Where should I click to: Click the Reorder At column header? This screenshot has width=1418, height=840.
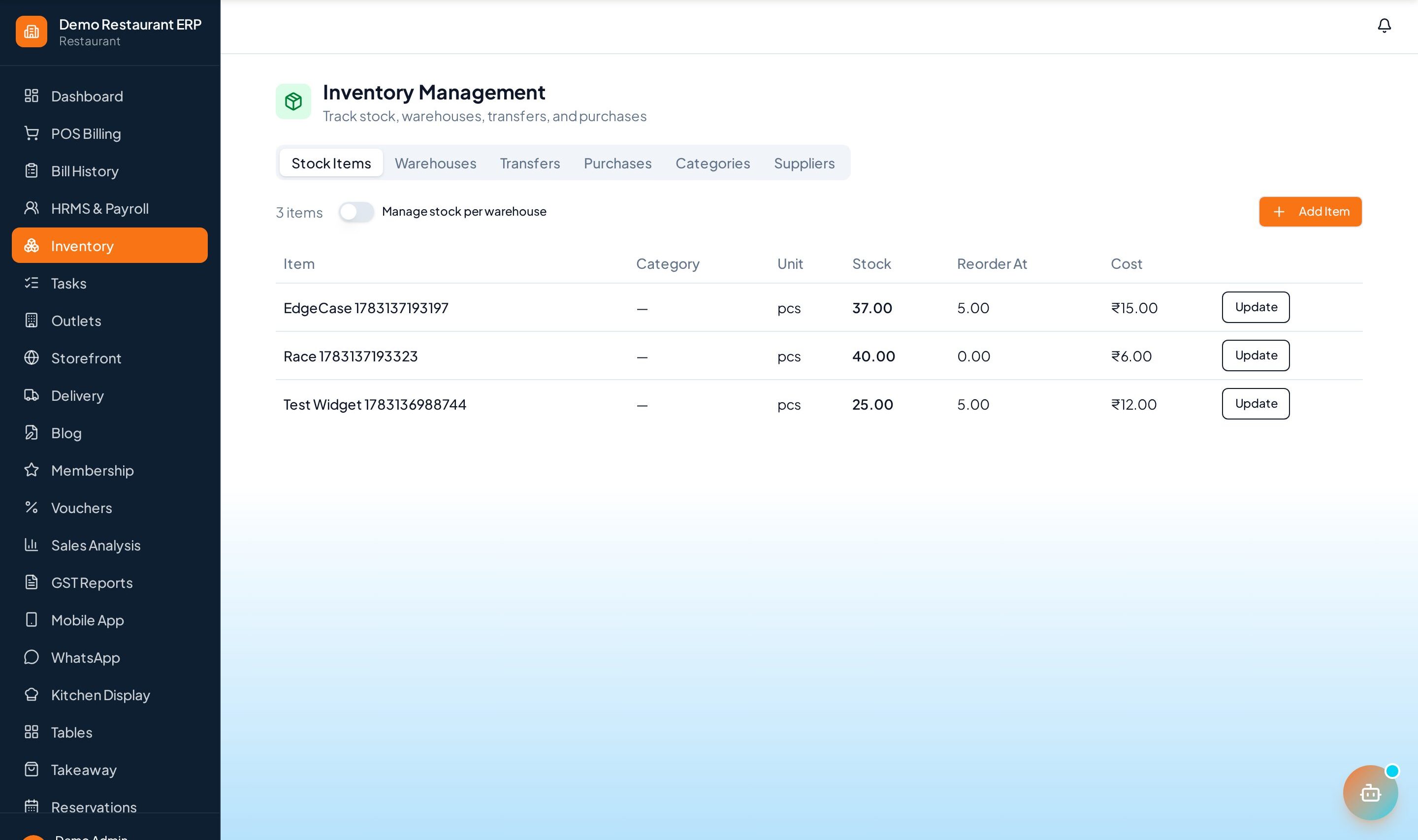[x=991, y=264]
